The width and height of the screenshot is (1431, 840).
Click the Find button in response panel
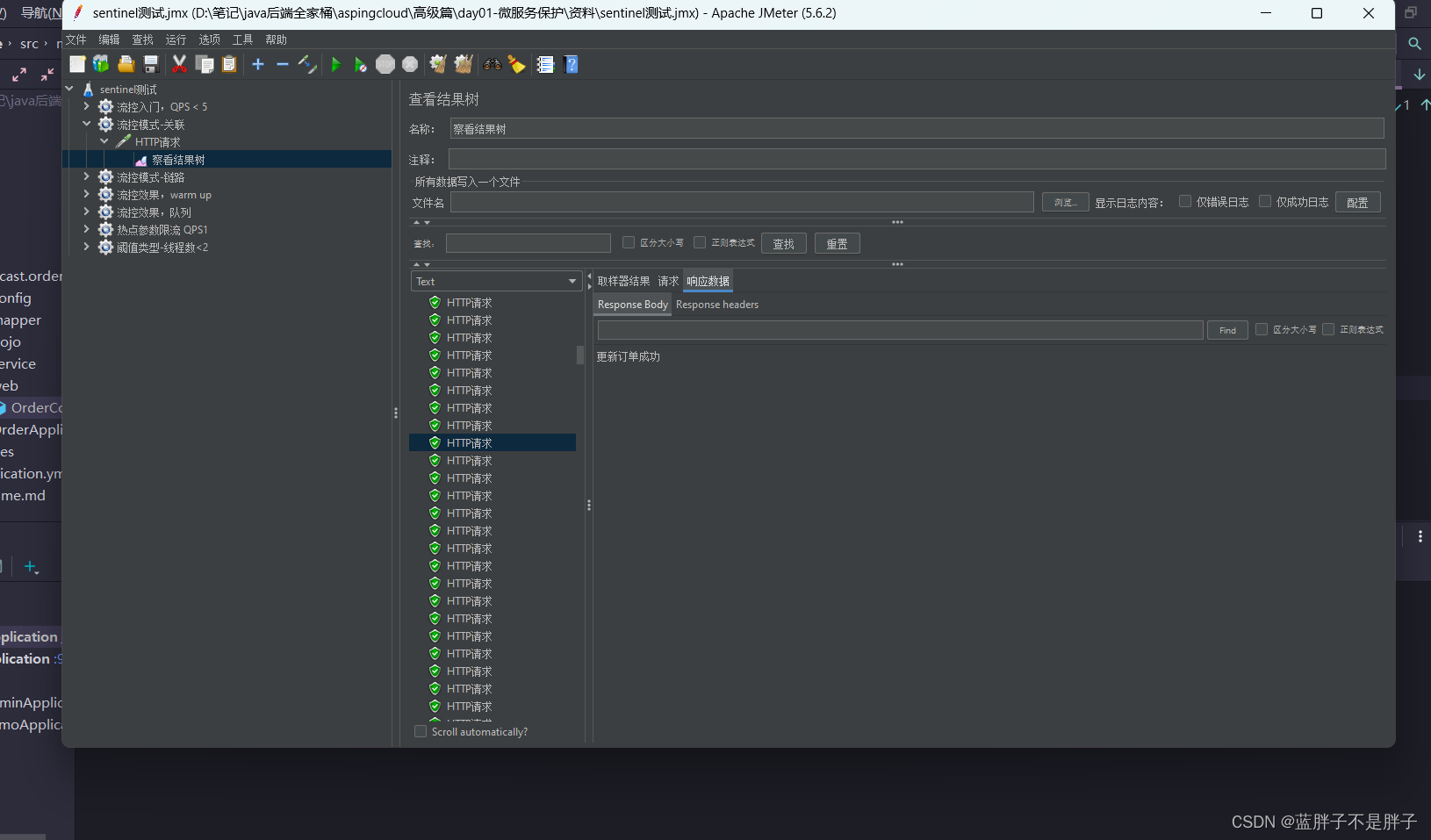coord(1227,330)
